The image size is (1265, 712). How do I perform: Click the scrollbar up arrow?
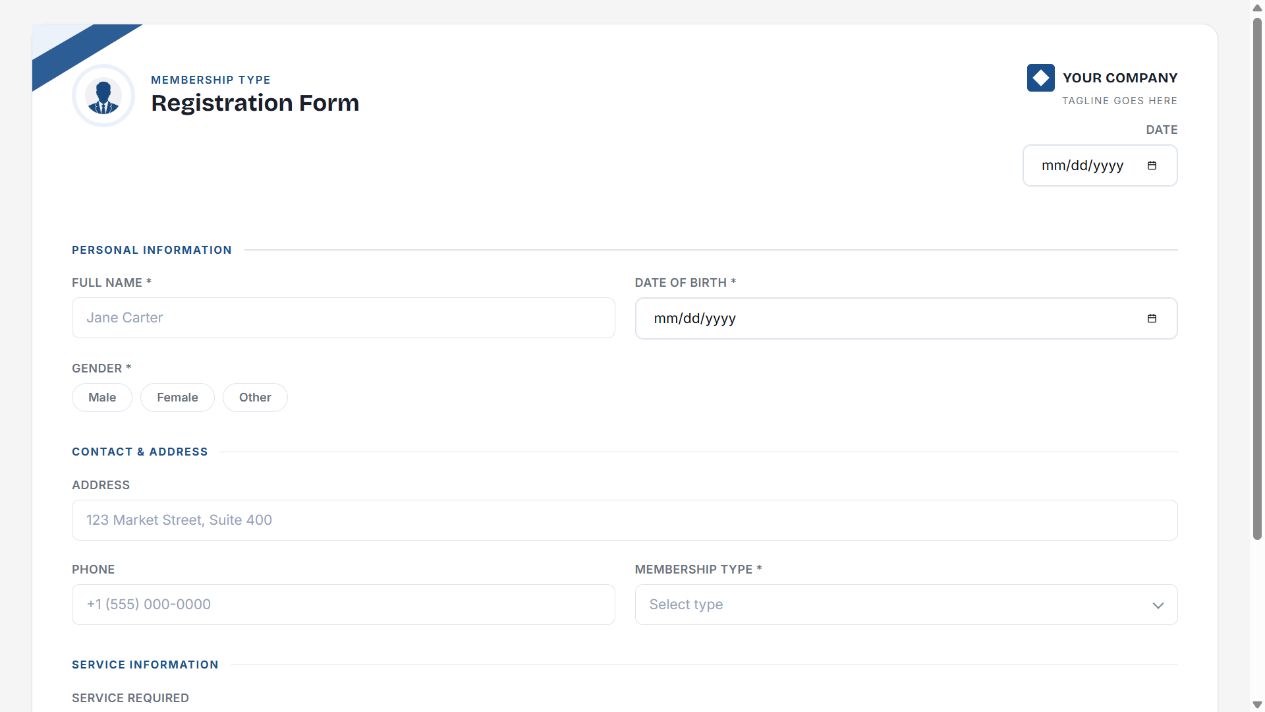click(x=1257, y=7)
